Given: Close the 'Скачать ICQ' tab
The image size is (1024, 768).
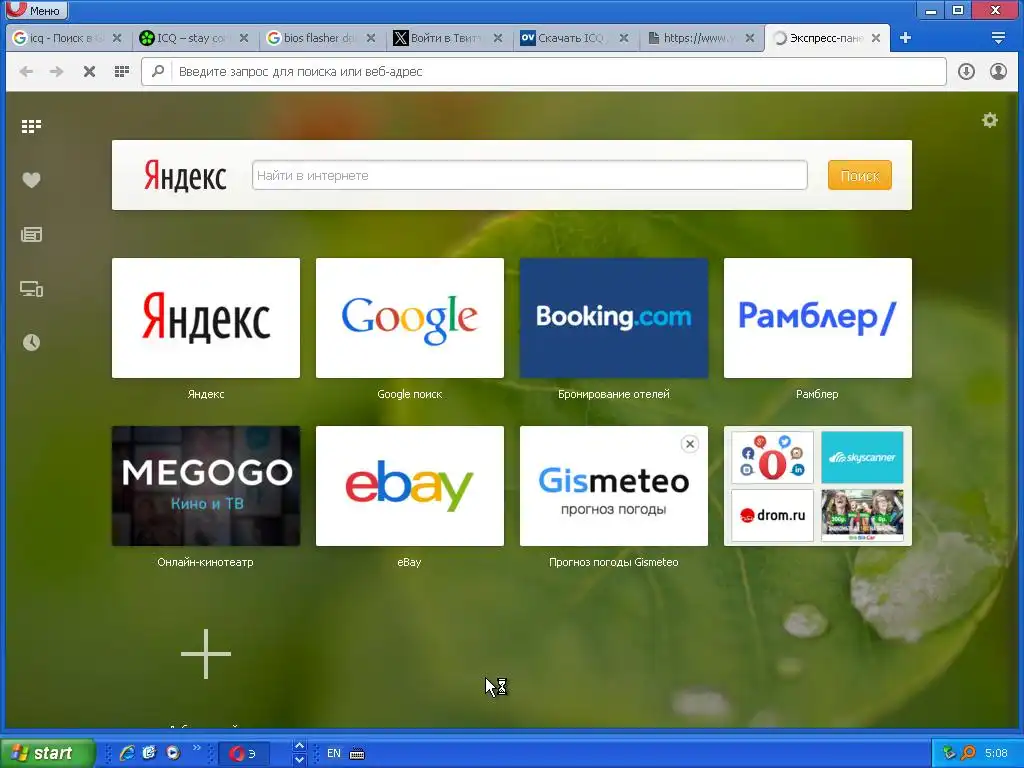Looking at the screenshot, I should [x=624, y=38].
